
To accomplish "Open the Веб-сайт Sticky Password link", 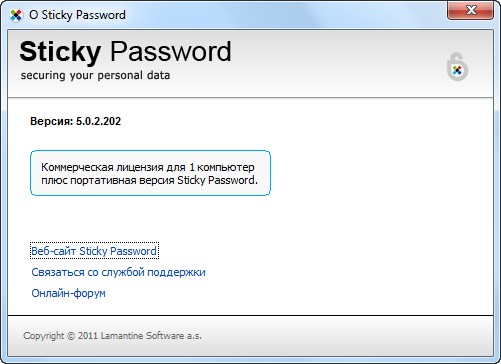I will click(x=94, y=251).
